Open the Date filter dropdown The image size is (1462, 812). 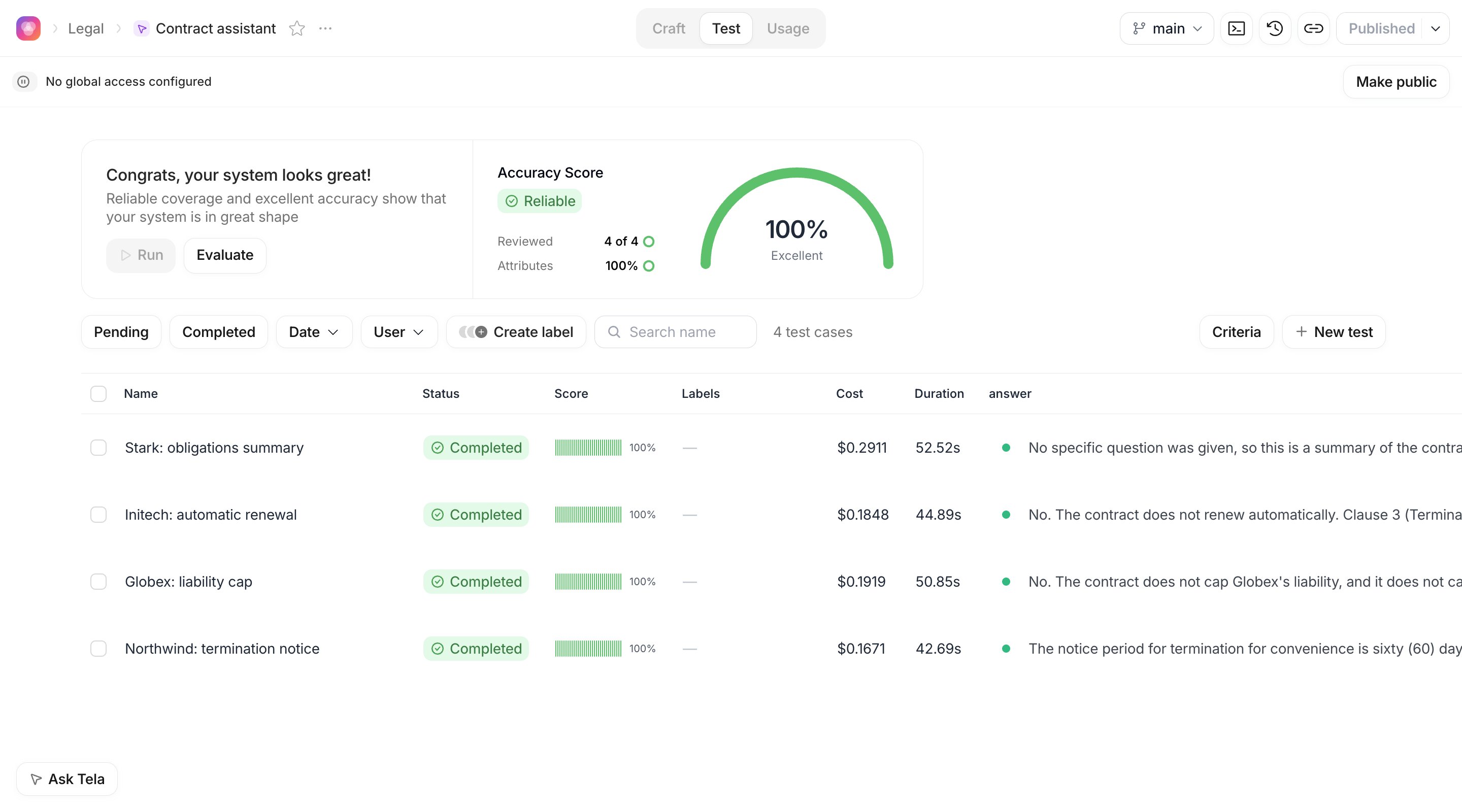coord(314,332)
